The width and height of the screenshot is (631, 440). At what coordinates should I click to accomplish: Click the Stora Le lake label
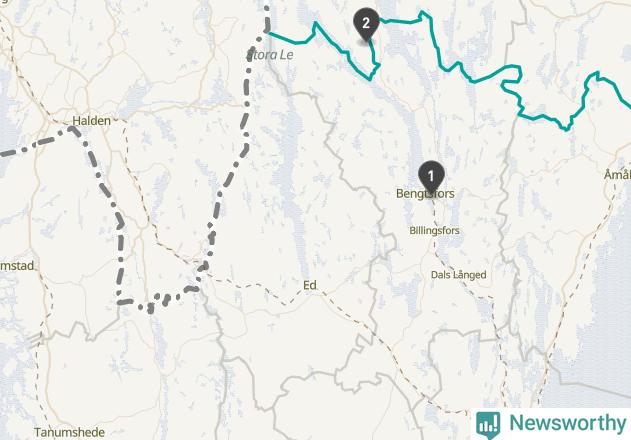(270, 55)
